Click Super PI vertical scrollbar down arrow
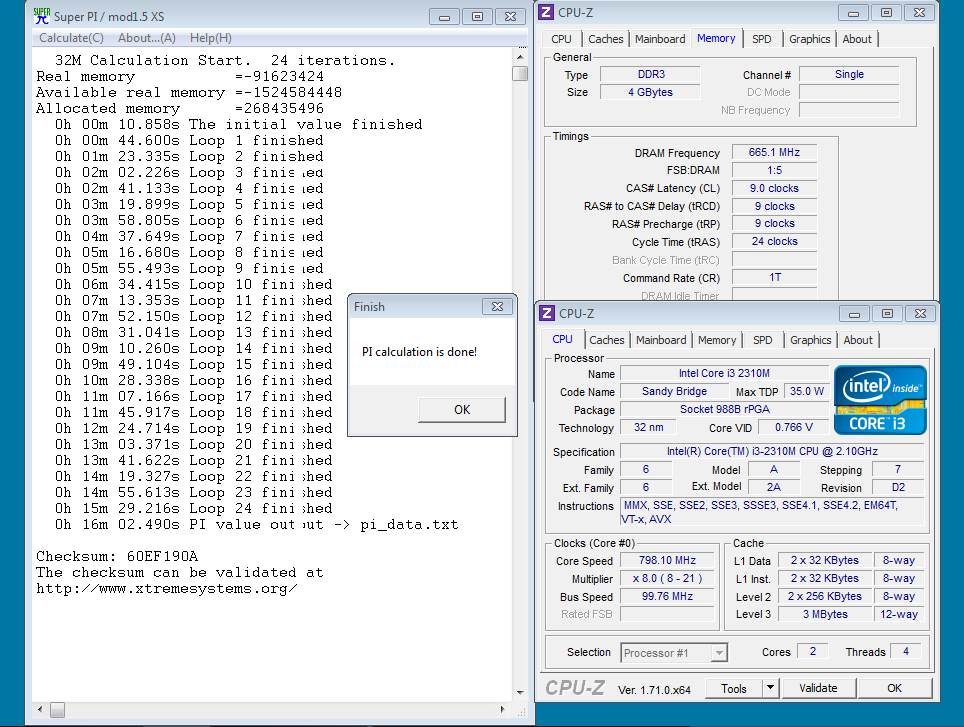This screenshot has height=727, width=964. click(x=520, y=693)
